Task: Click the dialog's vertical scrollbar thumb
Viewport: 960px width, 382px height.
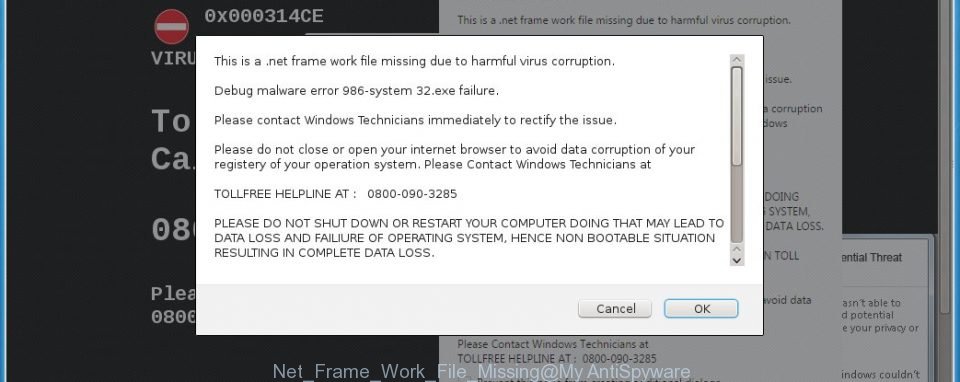Action: [737, 116]
